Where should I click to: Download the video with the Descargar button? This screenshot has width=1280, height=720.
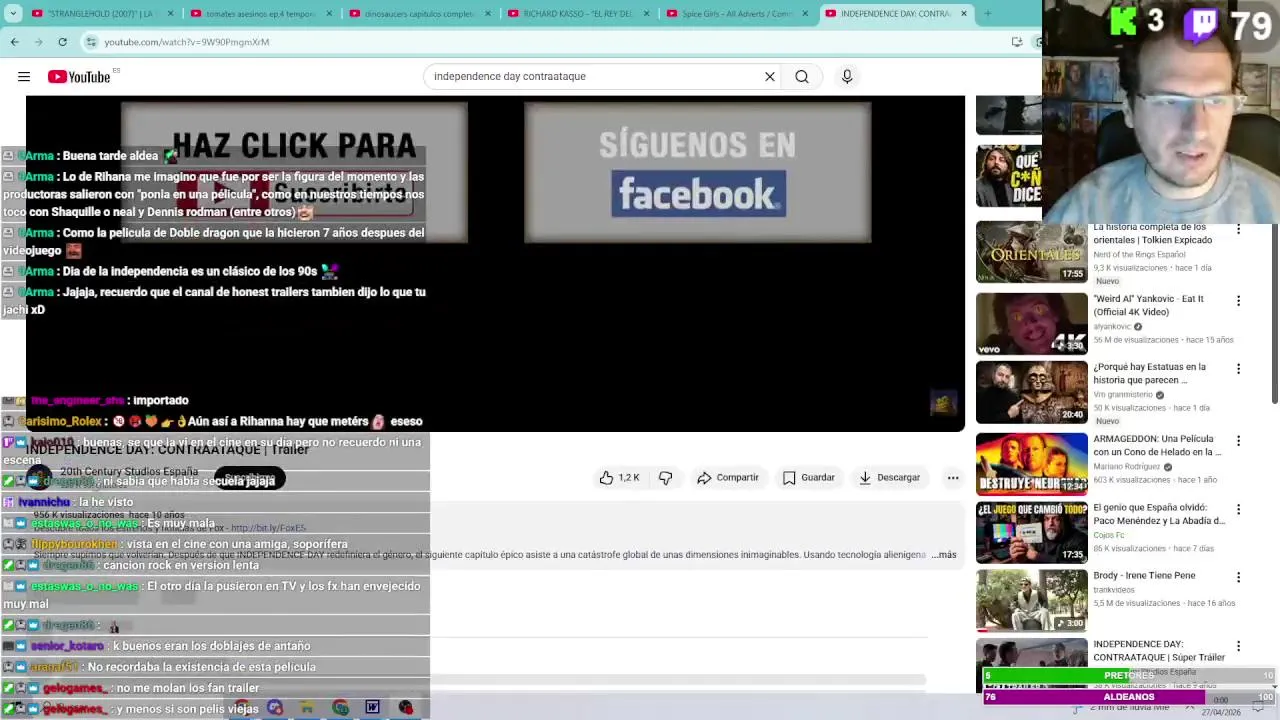pyautogui.click(x=889, y=478)
